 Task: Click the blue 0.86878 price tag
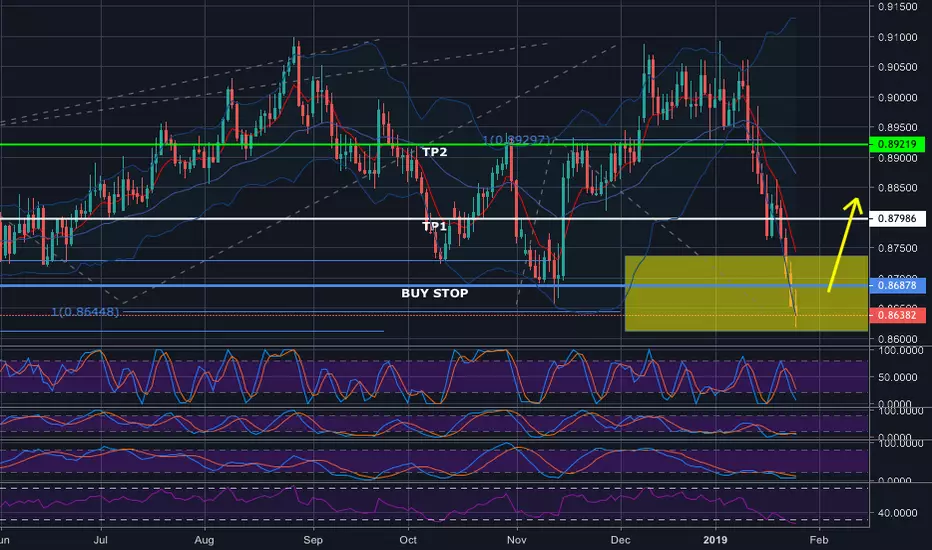click(897, 285)
